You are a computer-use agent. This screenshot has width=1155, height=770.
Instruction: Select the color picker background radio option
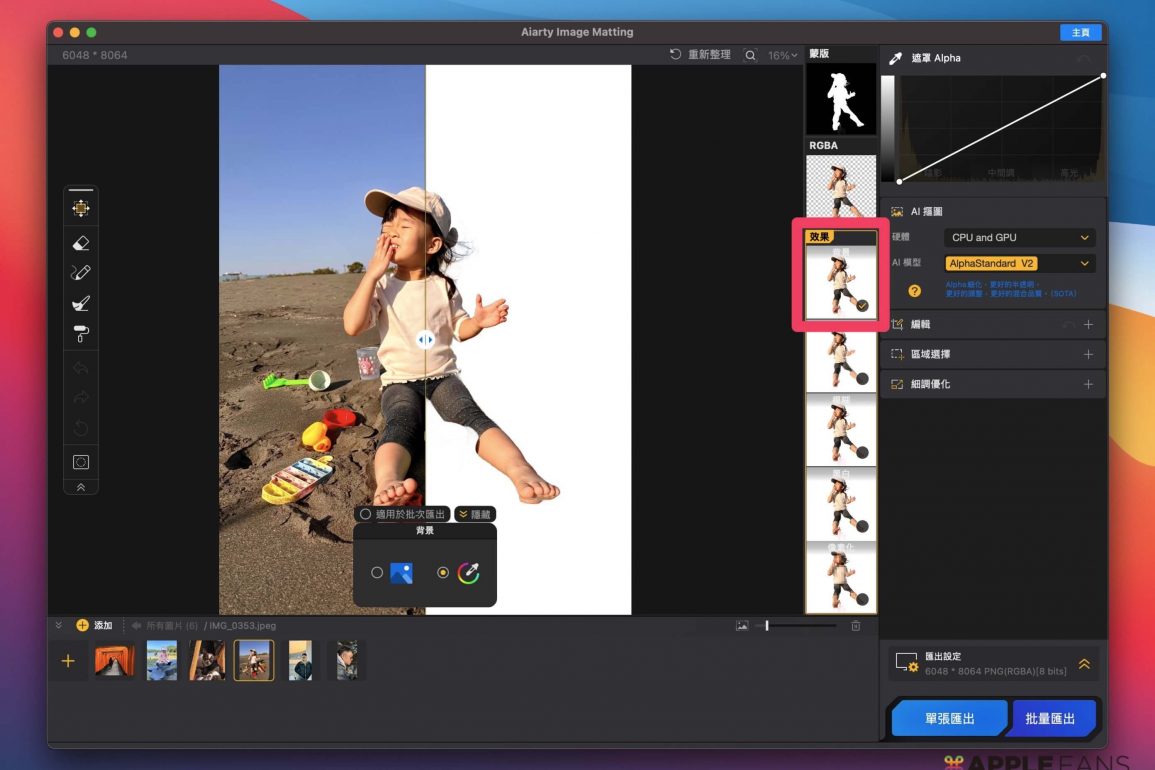tap(443, 573)
